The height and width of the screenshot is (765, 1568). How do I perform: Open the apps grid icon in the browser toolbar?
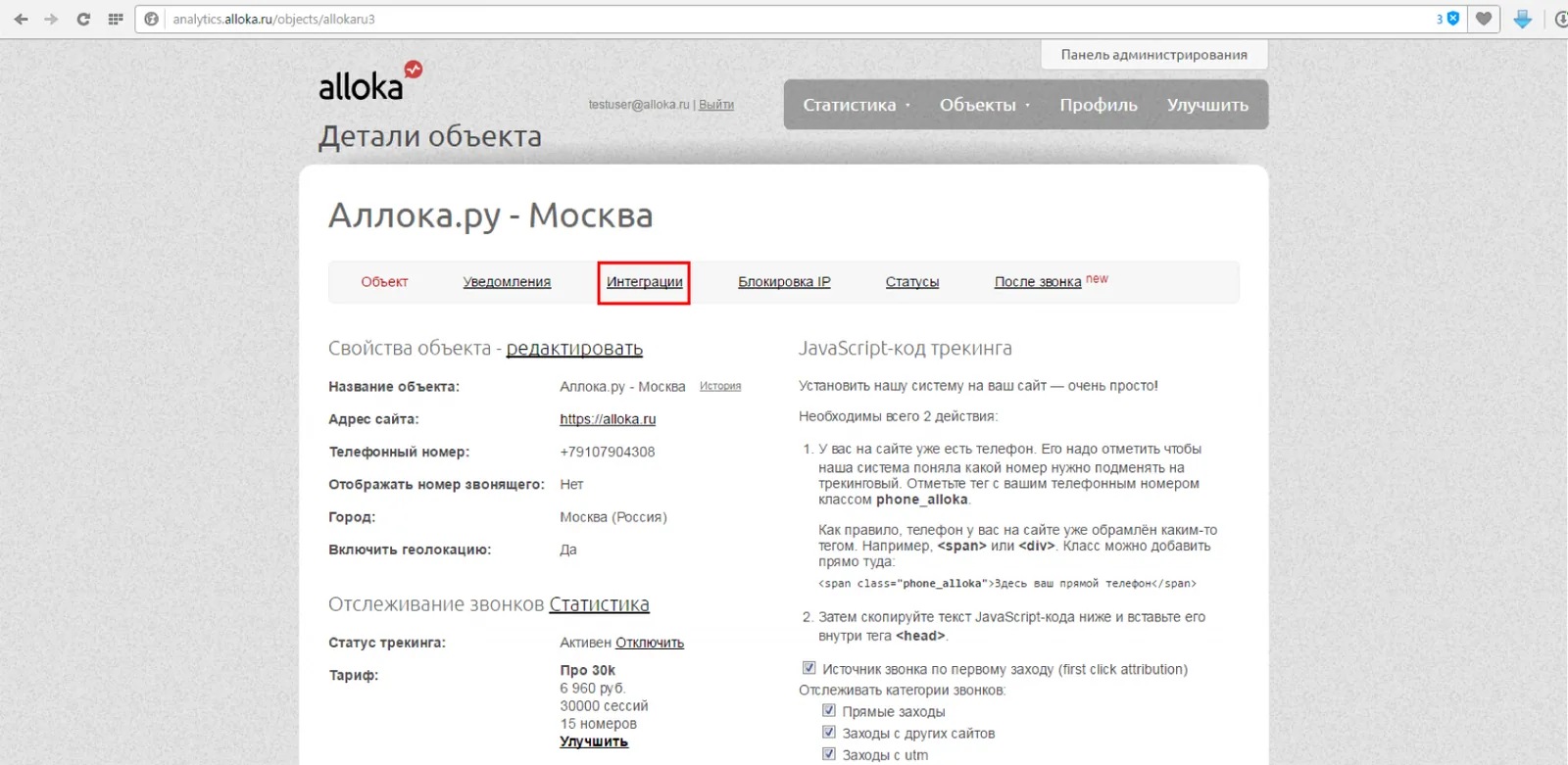(116, 19)
